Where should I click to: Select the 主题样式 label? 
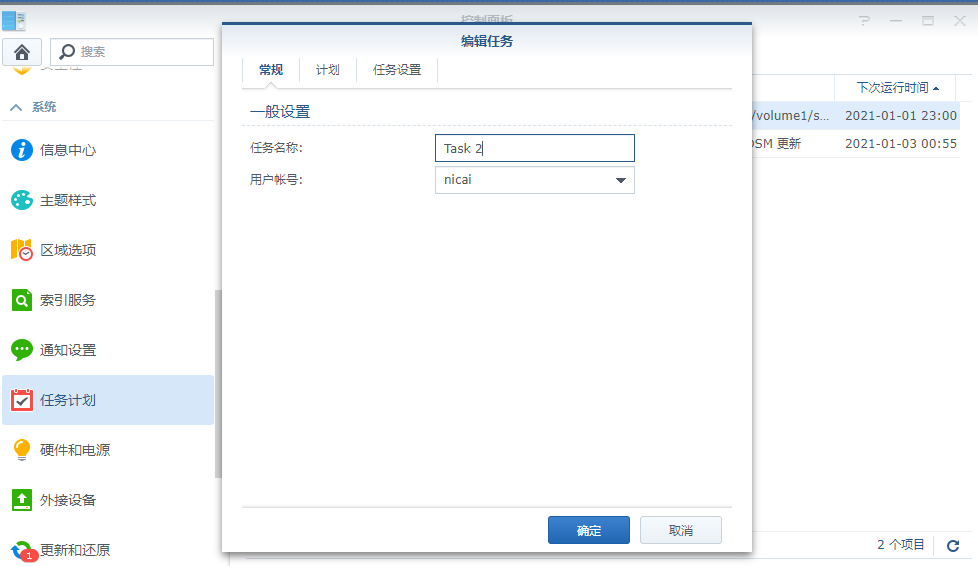(x=68, y=200)
